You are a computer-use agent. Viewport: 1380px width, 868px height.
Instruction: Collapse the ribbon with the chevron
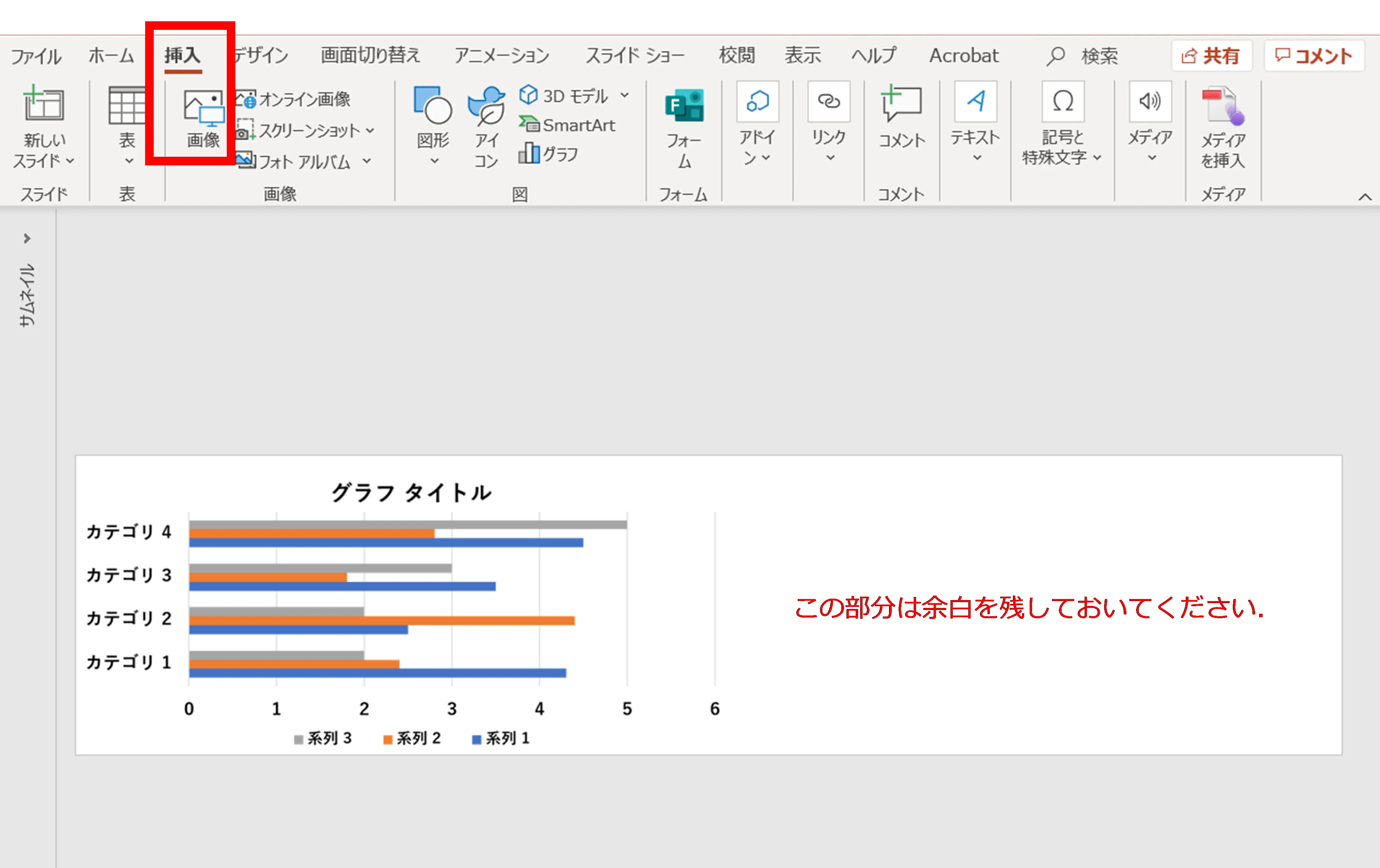(1365, 197)
